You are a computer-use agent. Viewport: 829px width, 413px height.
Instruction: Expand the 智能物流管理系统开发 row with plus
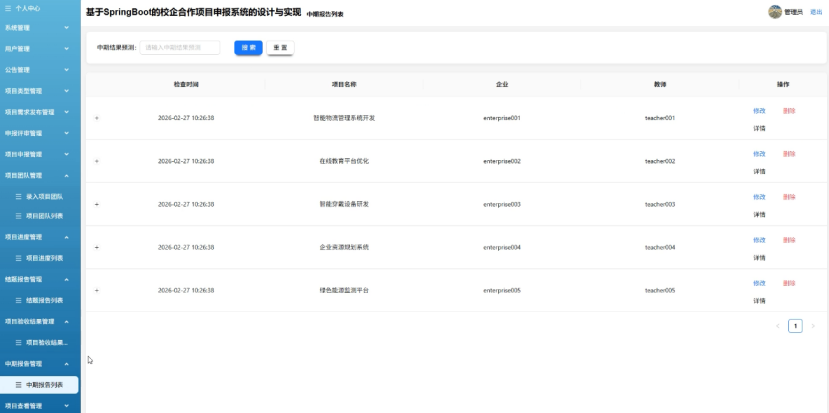pos(97,118)
